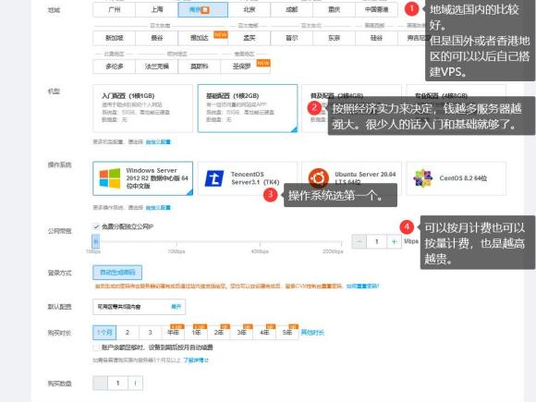Open the 了解详情 link
Viewport: 536px width, 402px height.
(196, 360)
